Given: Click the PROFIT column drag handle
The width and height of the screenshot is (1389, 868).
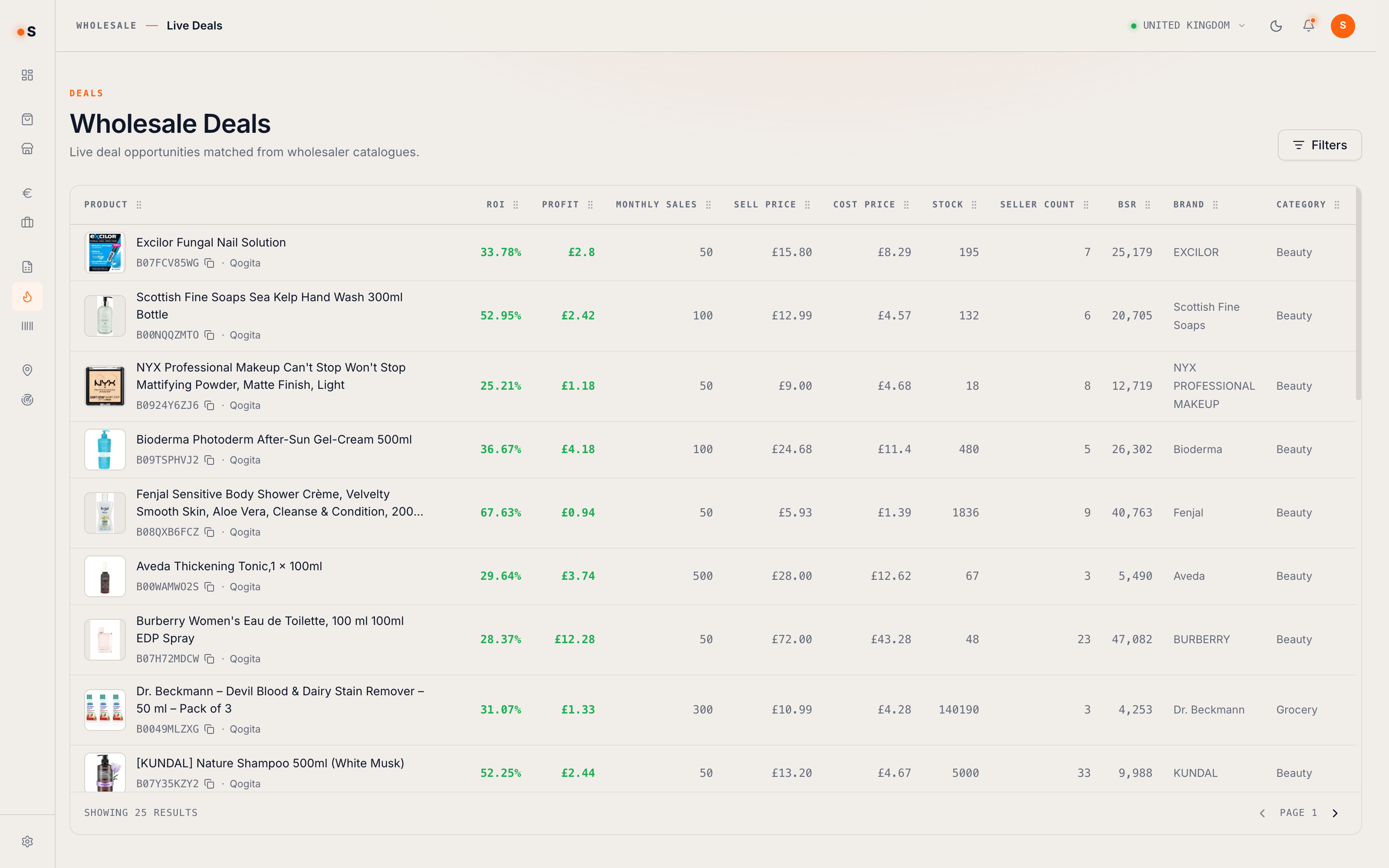Looking at the screenshot, I should point(591,205).
